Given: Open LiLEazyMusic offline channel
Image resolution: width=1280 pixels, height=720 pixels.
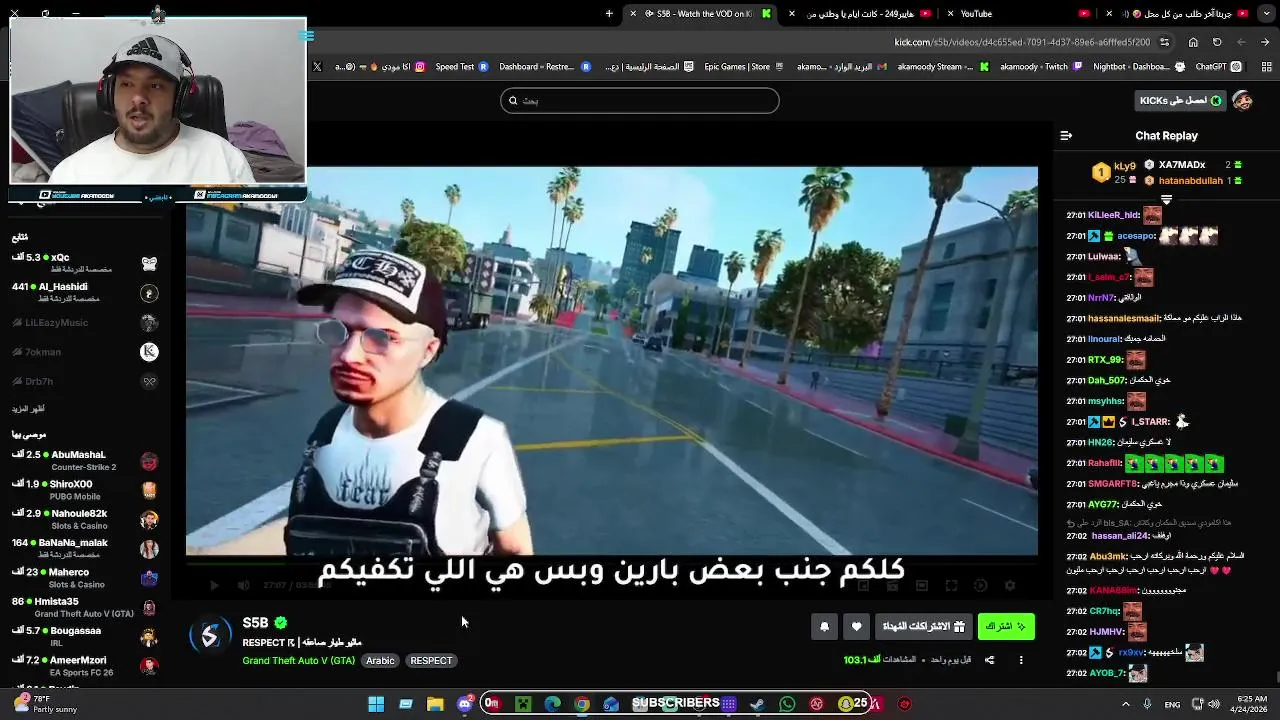Looking at the screenshot, I should pos(85,322).
